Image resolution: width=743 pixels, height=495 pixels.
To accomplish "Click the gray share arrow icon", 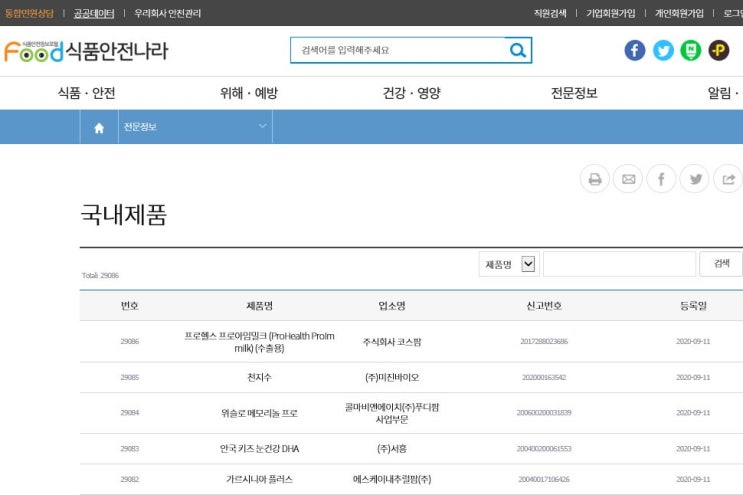I will tap(728, 179).
